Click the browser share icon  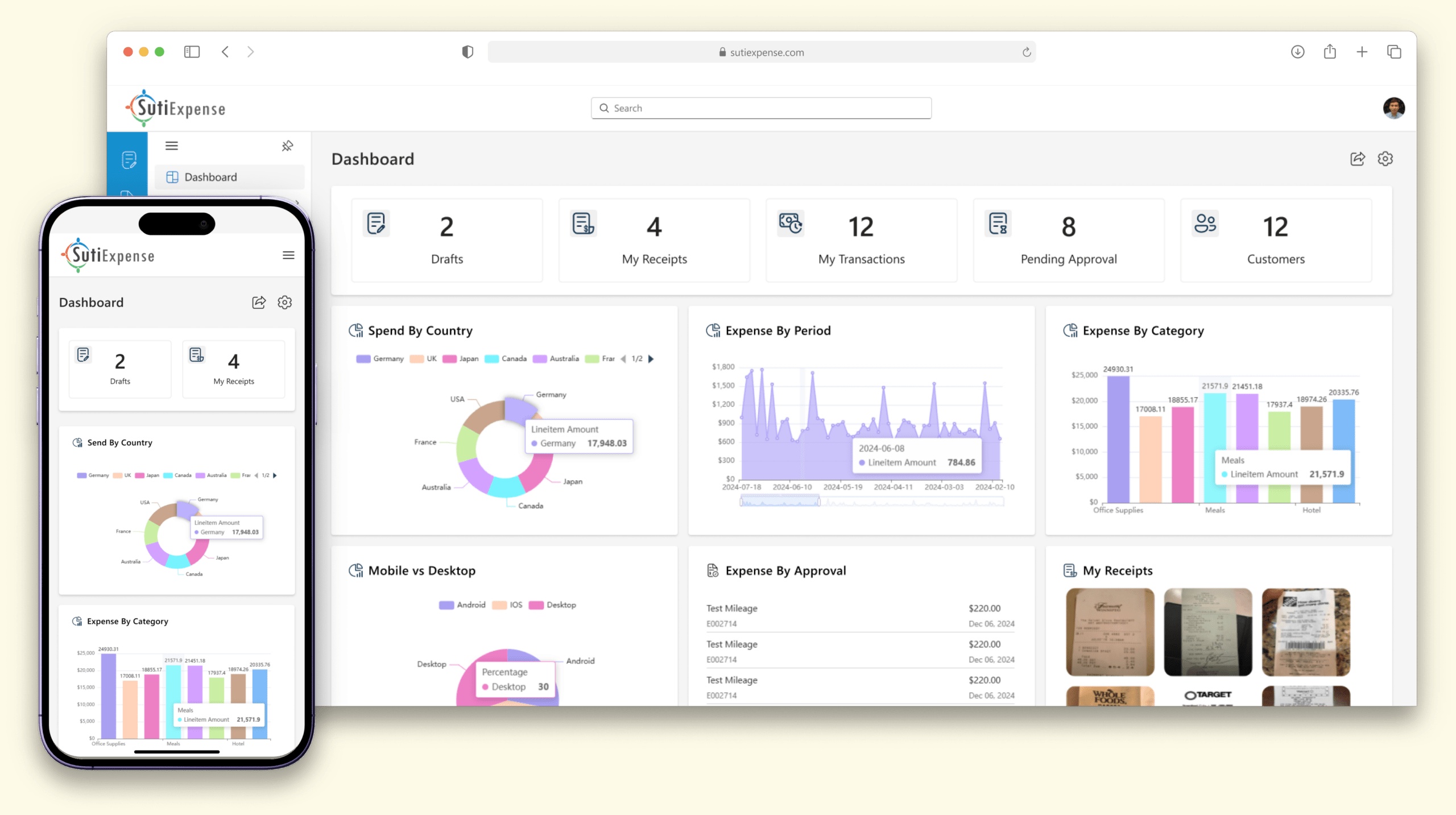tap(1330, 52)
